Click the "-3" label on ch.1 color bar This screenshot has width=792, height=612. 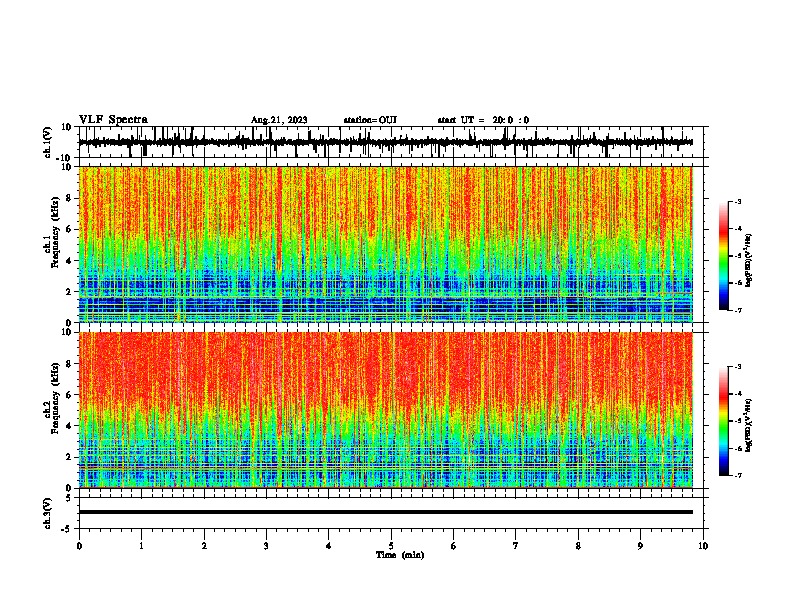(737, 201)
